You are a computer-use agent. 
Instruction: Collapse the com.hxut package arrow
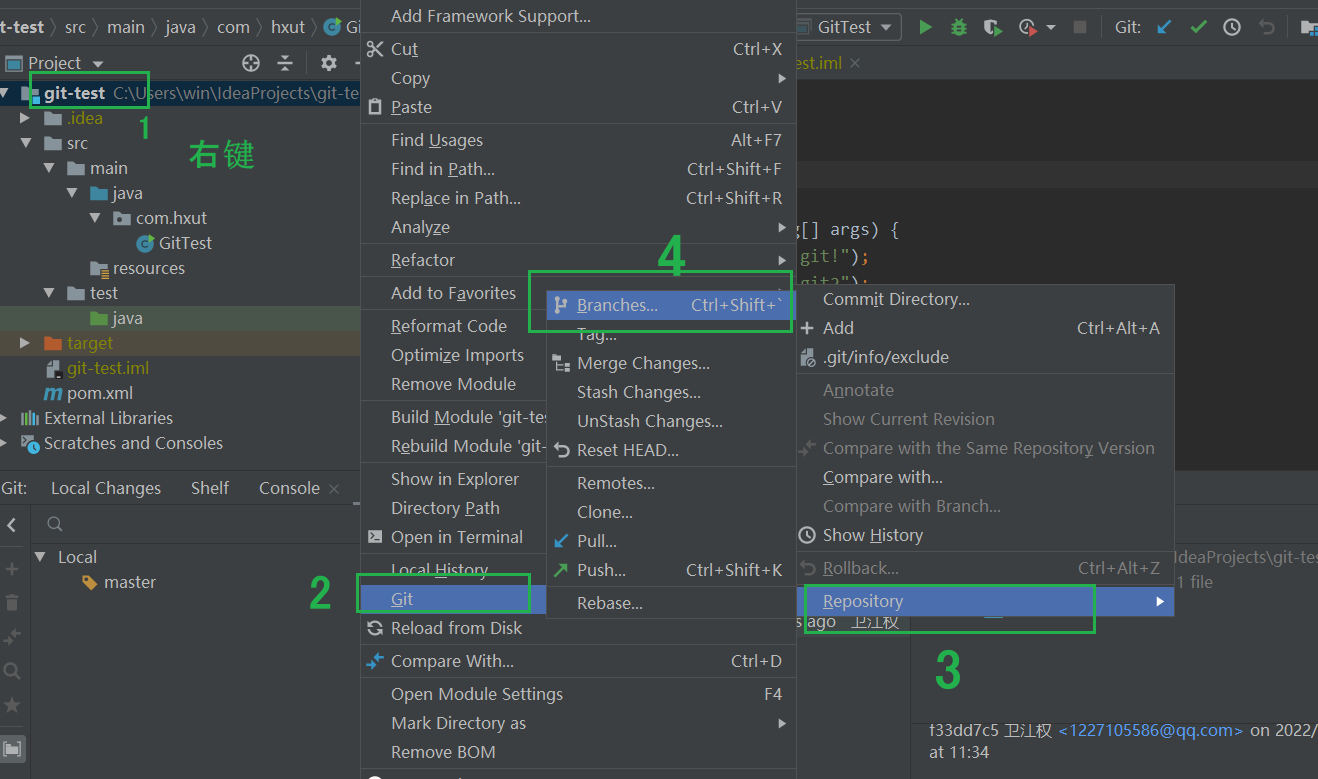[x=95, y=218]
